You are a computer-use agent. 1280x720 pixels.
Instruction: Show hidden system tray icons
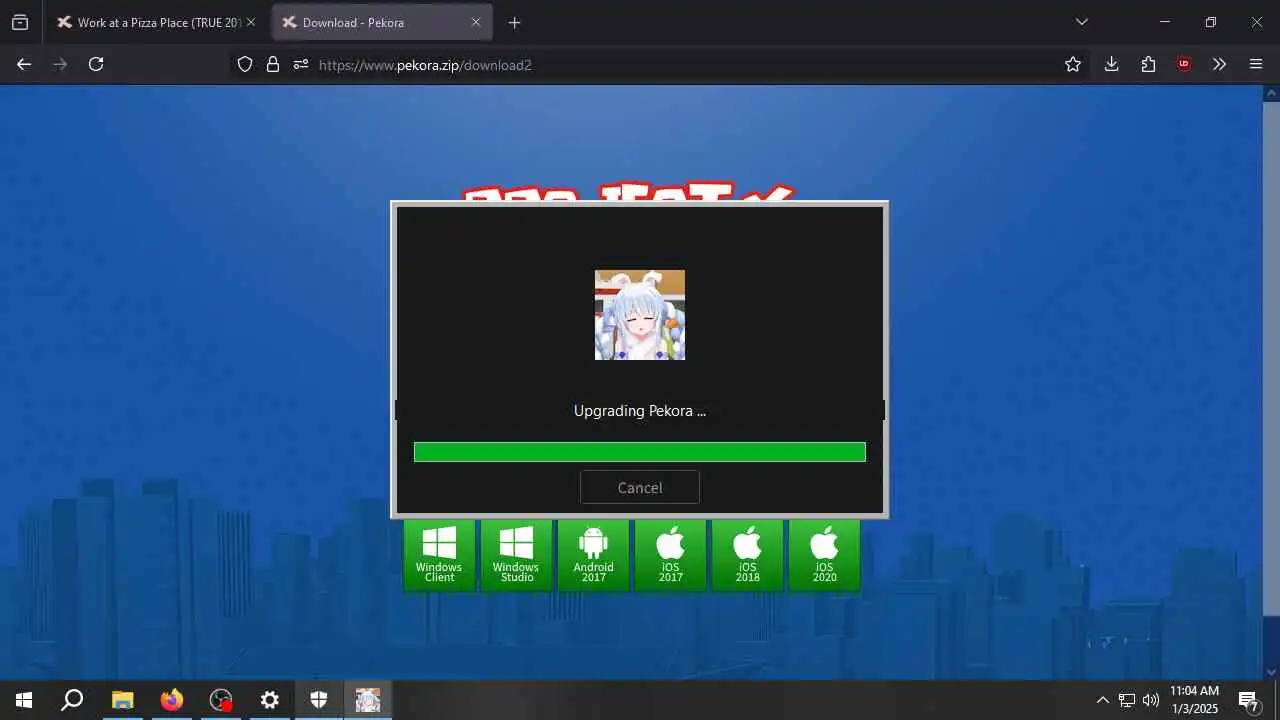tap(1103, 700)
